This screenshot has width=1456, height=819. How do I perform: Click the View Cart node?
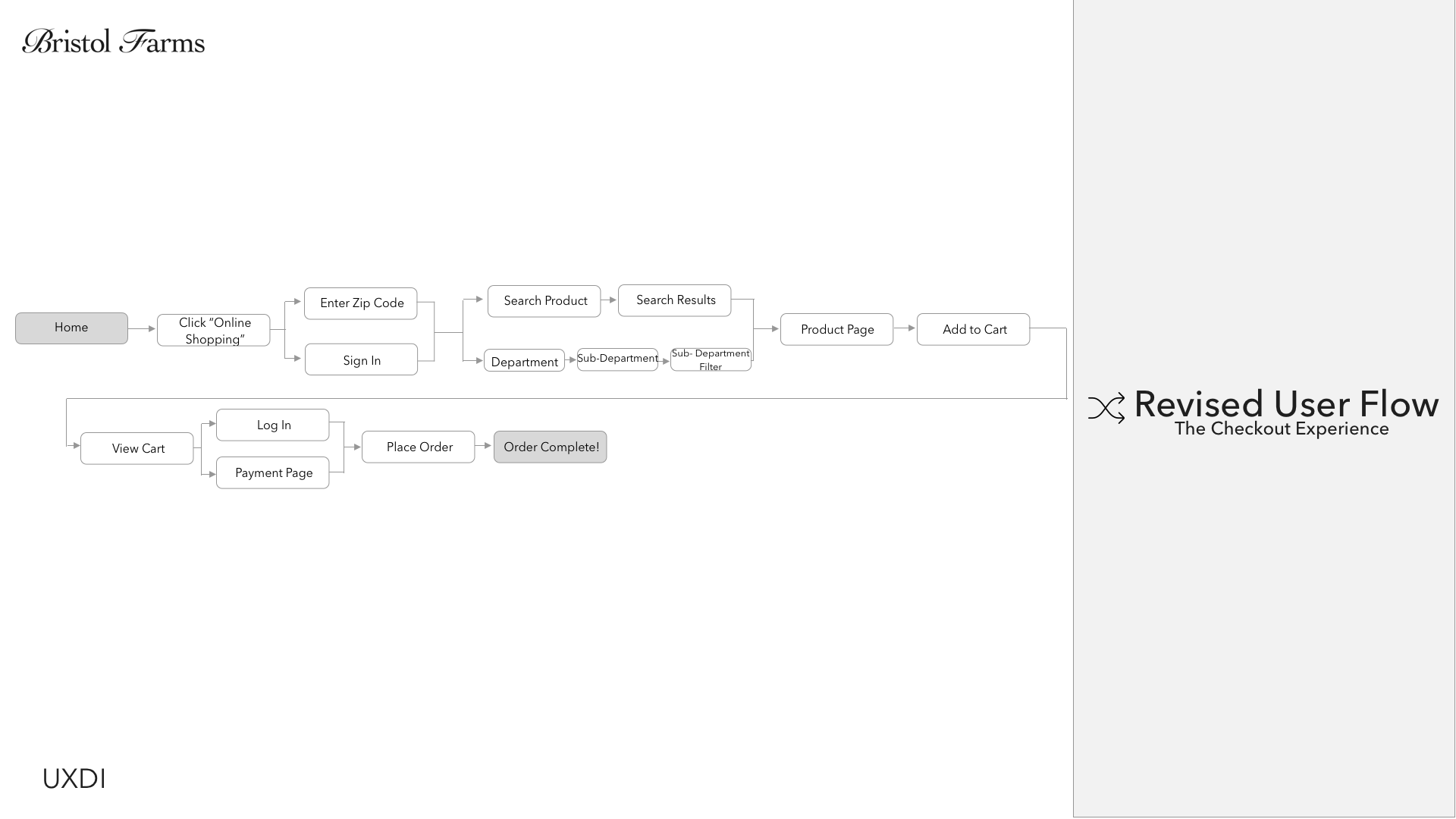click(137, 448)
